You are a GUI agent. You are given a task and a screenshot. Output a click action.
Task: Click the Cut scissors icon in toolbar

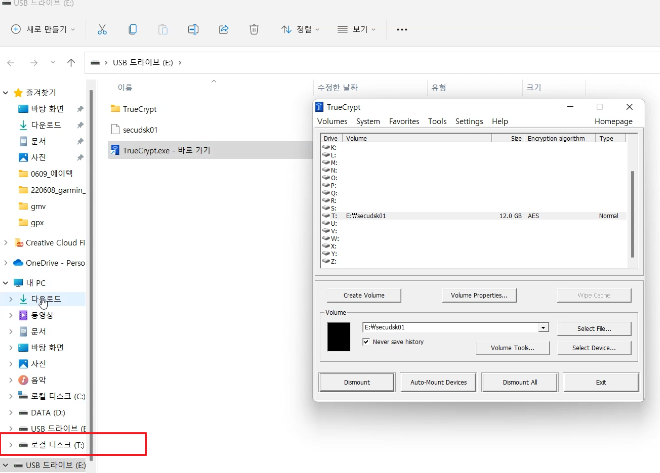coord(102,29)
